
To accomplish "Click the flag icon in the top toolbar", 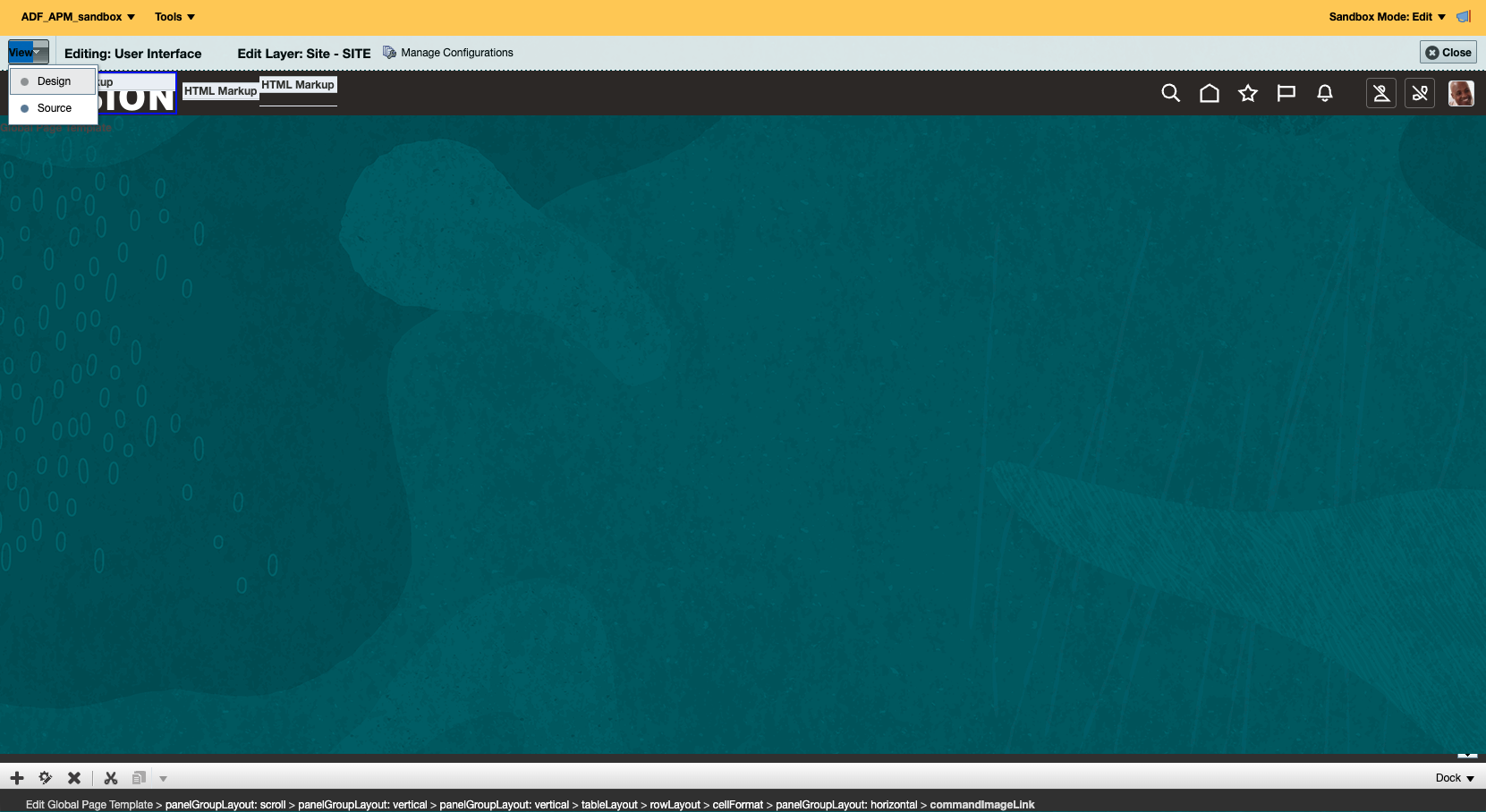I will (x=1286, y=93).
